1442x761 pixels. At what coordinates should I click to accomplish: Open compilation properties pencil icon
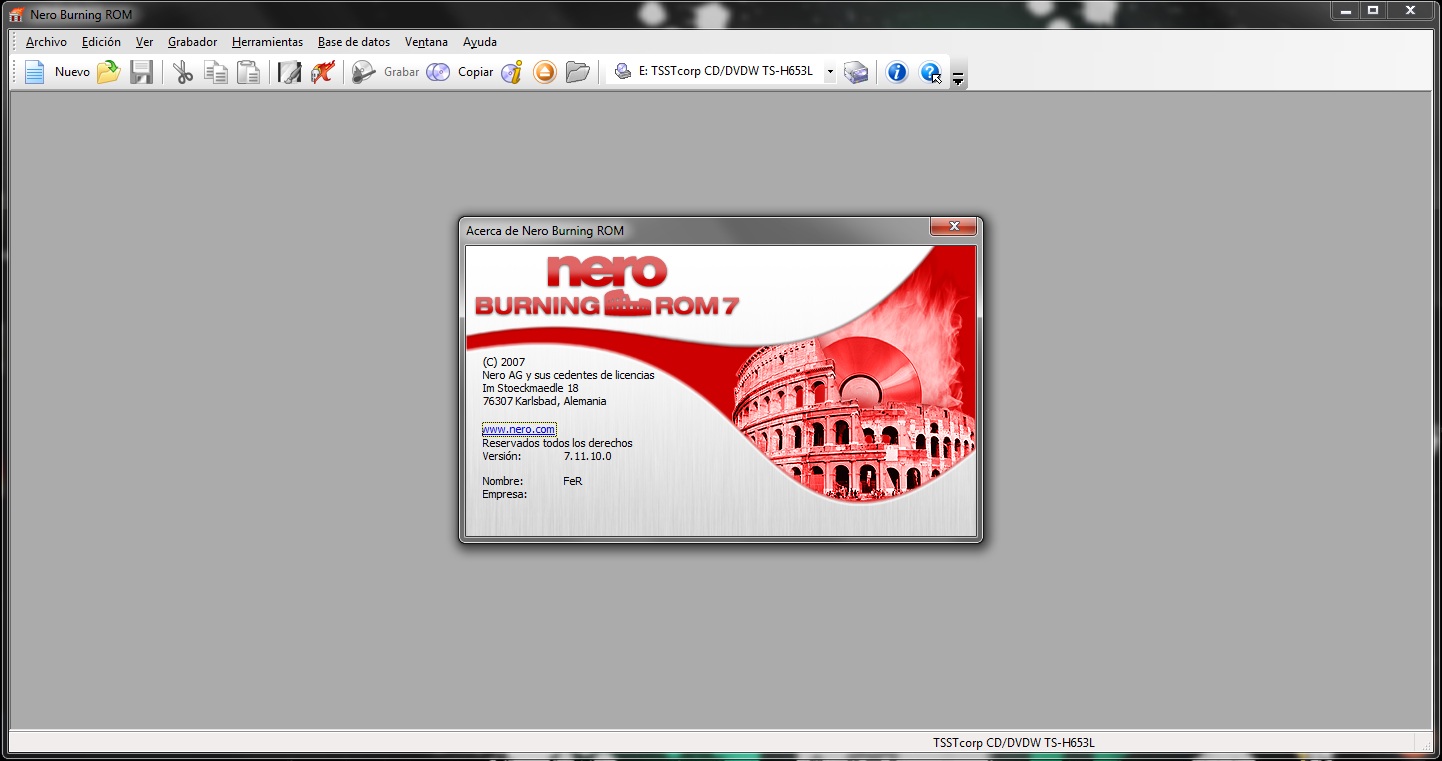(x=290, y=72)
